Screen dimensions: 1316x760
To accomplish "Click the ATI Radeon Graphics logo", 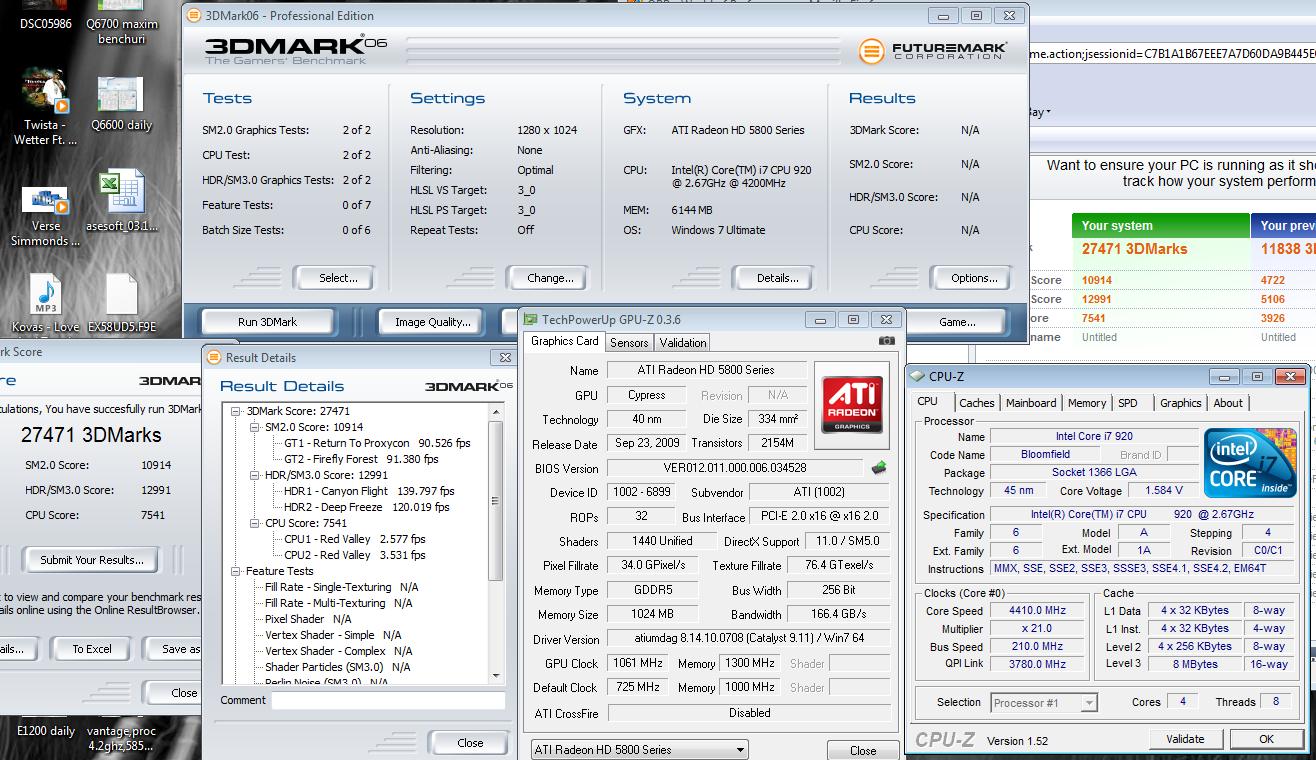I will pos(854,405).
